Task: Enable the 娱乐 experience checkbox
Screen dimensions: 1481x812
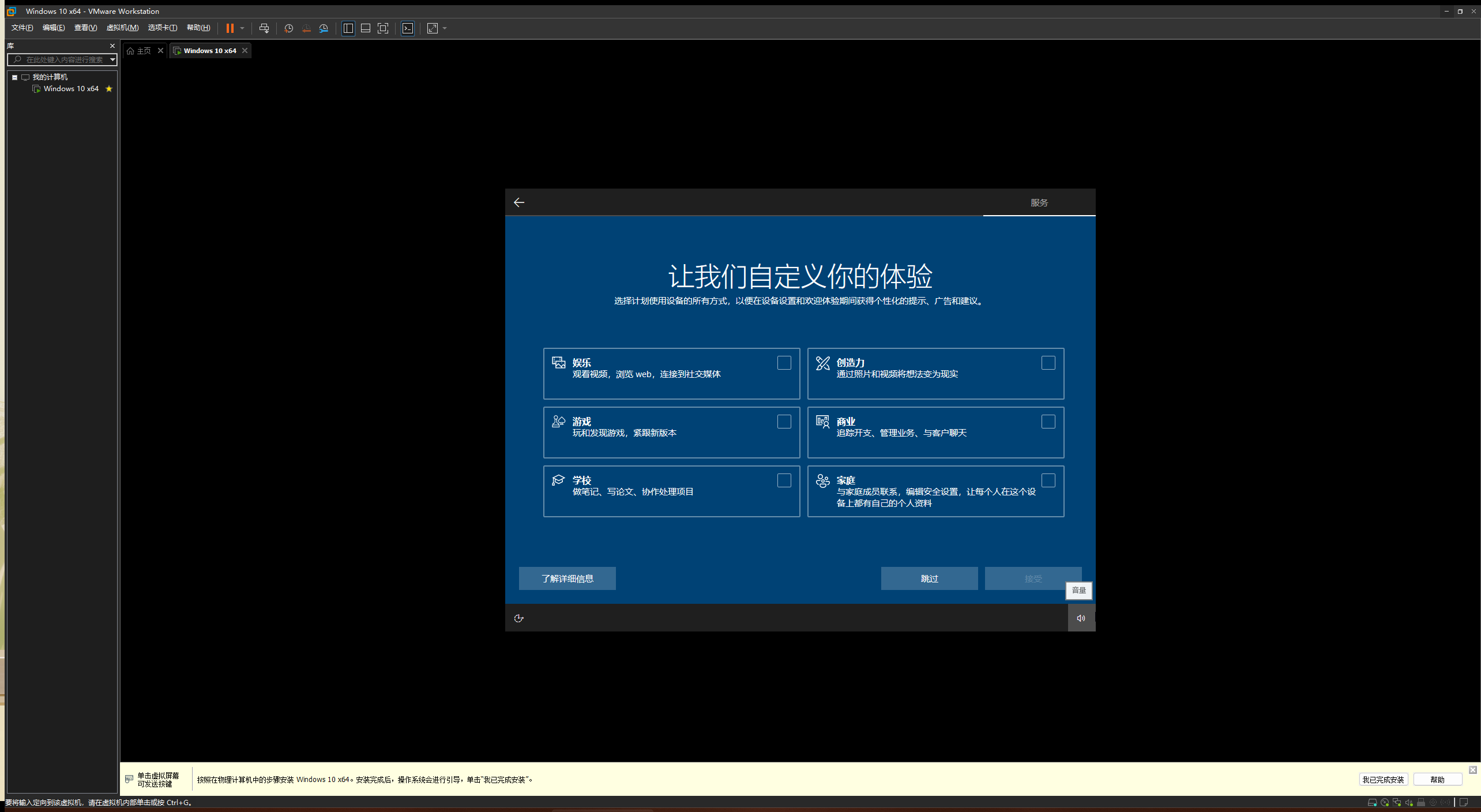Action: click(784, 363)
